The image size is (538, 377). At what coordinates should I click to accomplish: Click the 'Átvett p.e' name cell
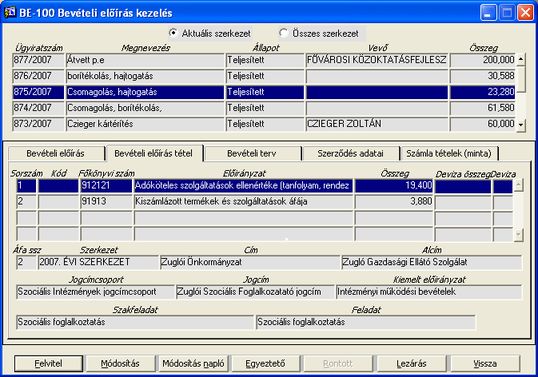pyautogui.click(x=145, y=60)
